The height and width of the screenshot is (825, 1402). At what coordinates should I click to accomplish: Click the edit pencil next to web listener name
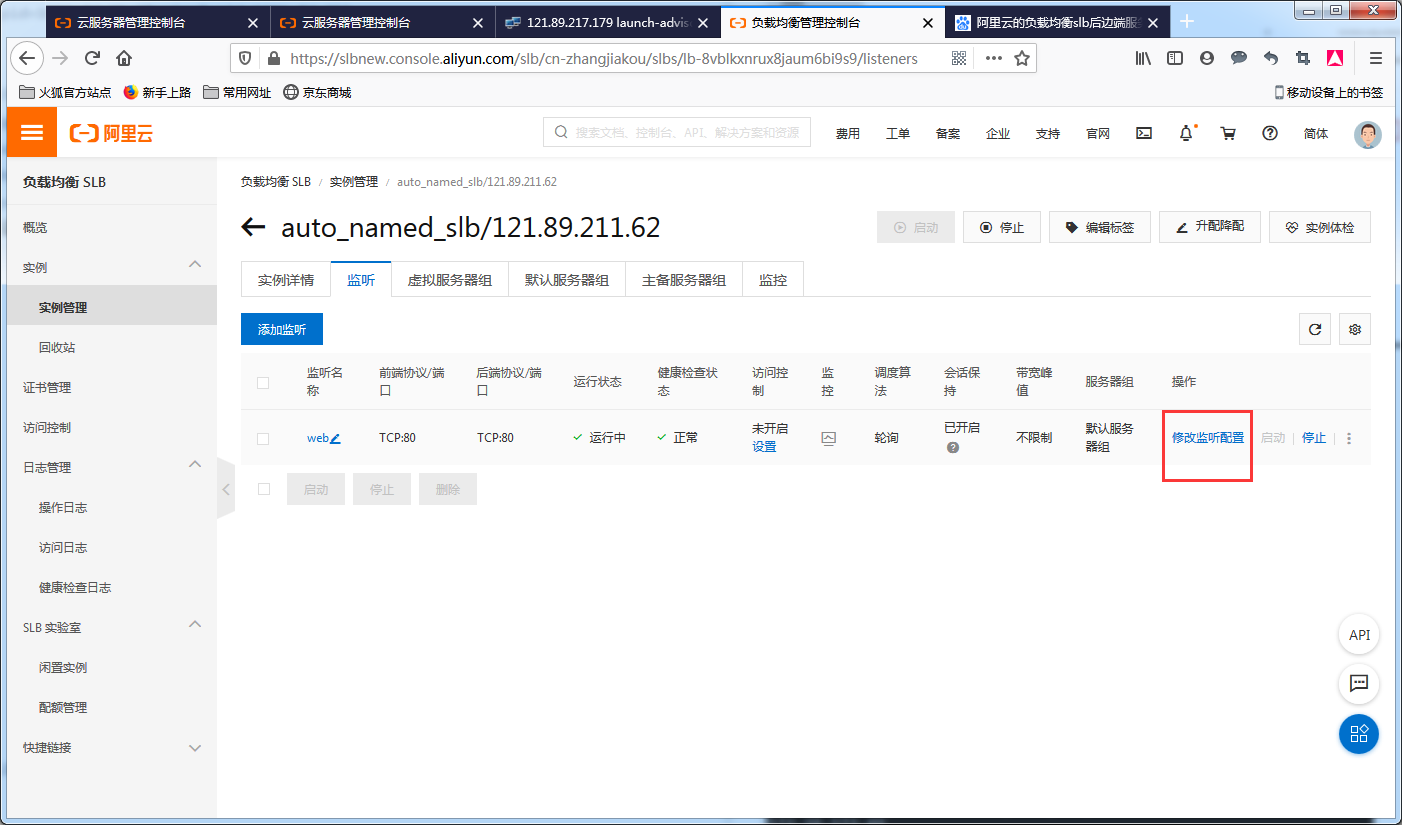coord(334,437)
